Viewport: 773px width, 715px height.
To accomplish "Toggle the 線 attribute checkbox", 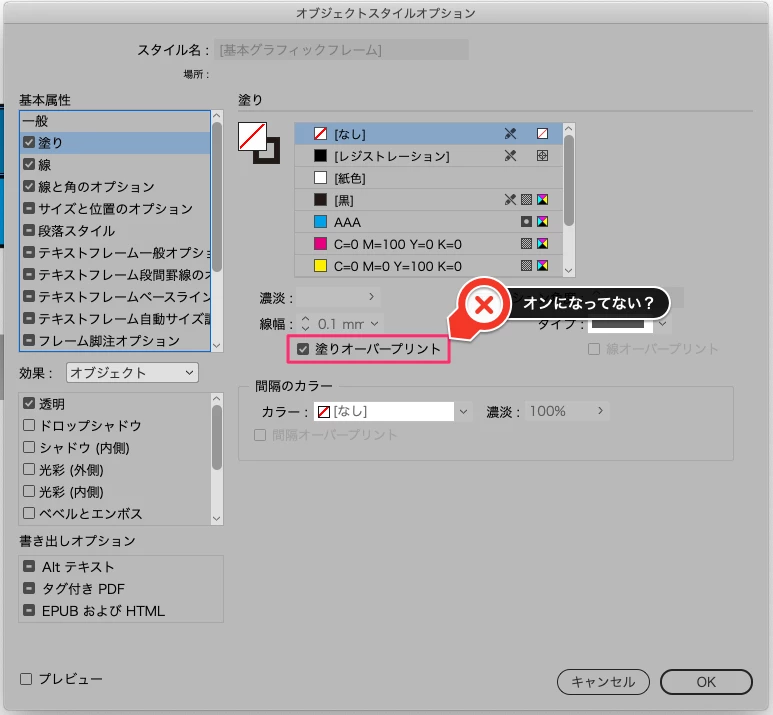I will click(x=29, y=164).
